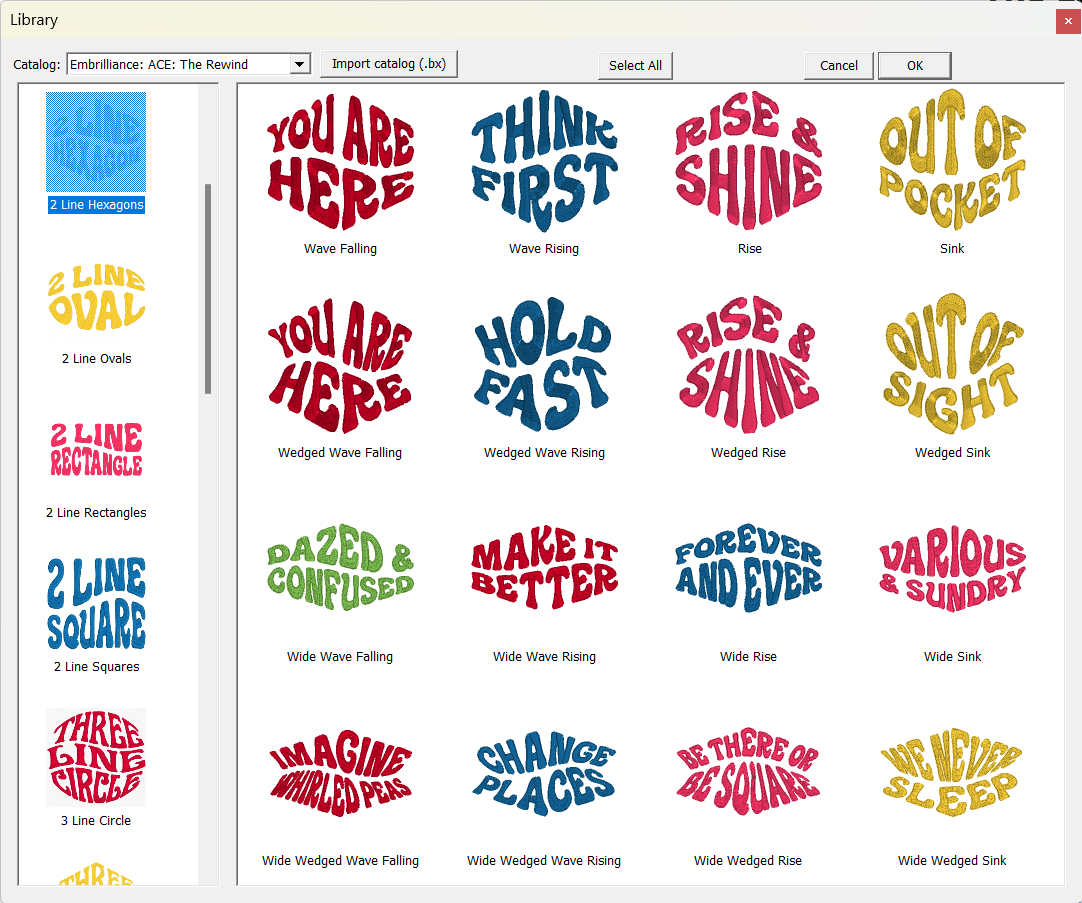The width and height of the screenshot is (1082, 903).
Task: Cancel the Library dialog
Action: 838,65
